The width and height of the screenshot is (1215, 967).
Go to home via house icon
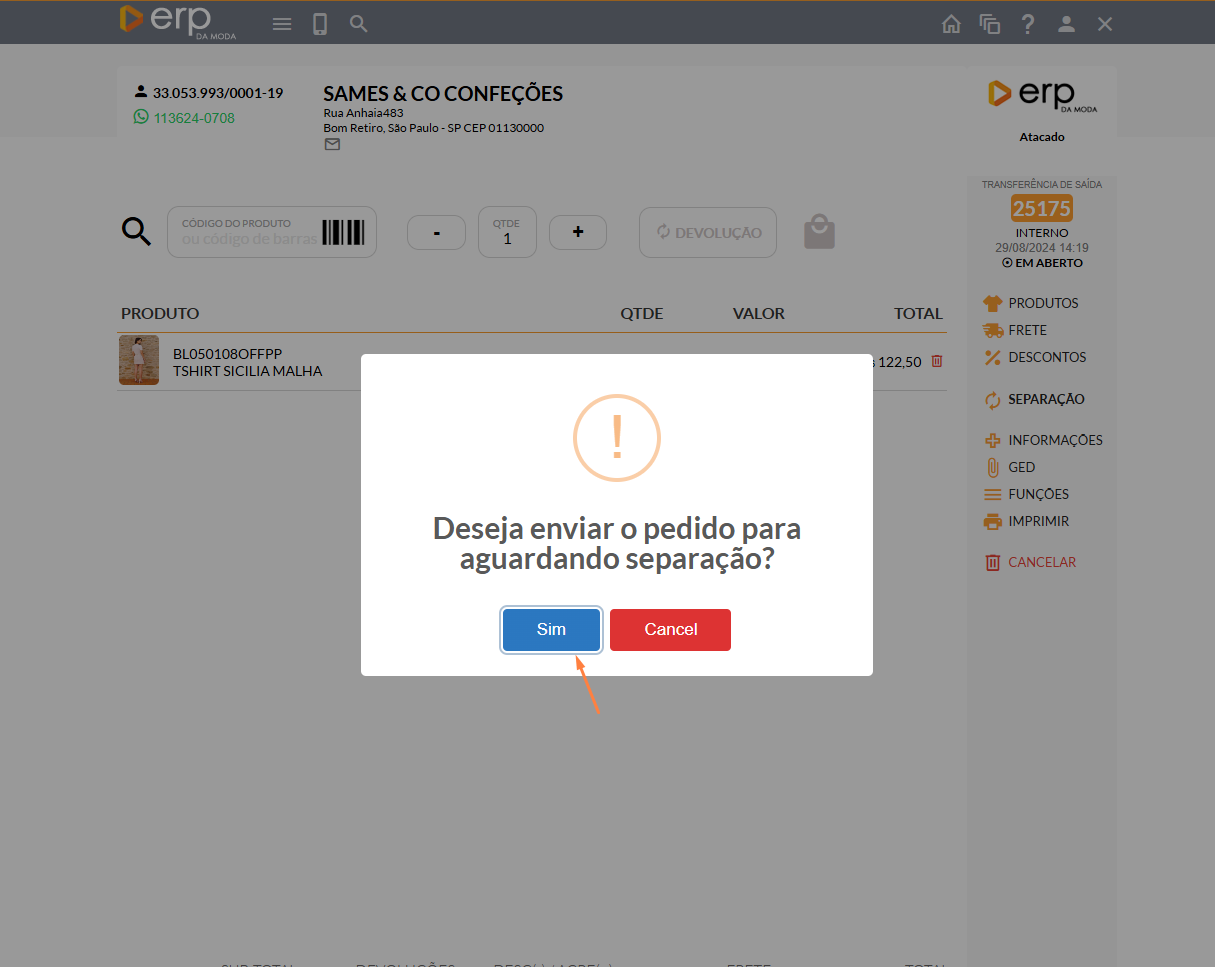pyautogui.click(x=951, y=24)
